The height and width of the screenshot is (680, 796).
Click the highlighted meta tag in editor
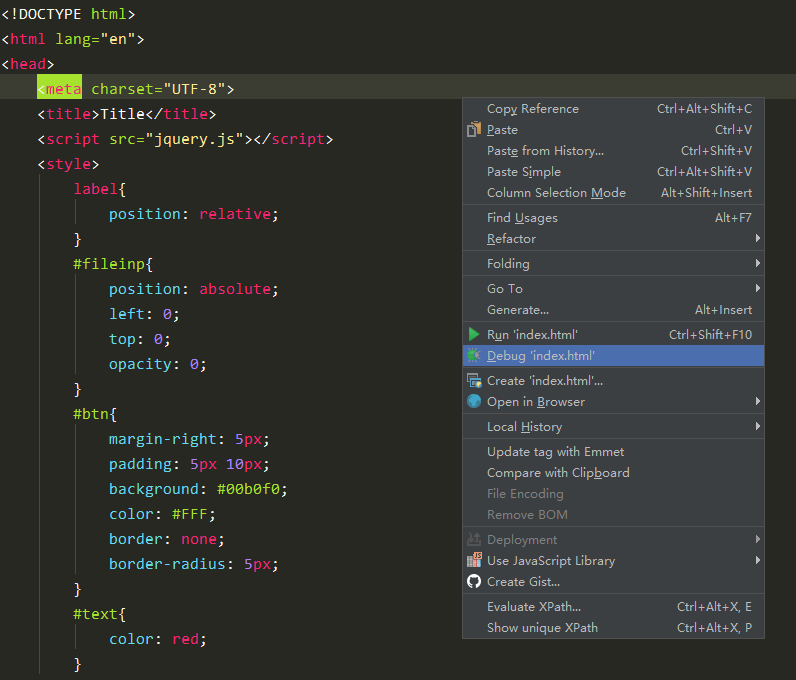coord(59,89)
